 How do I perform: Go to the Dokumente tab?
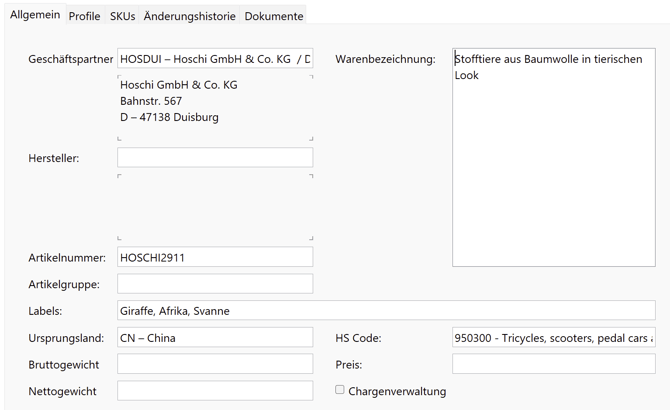click(x=274, y=16)
